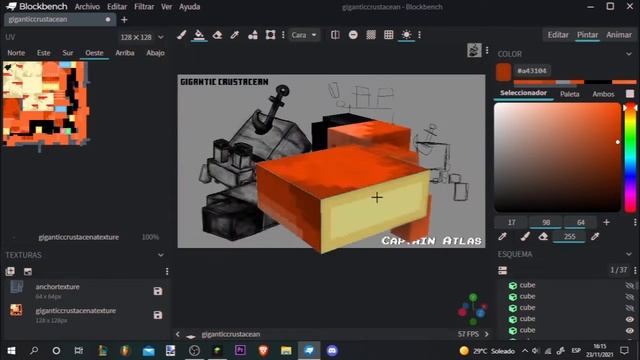Image resolution: width=640 pixels, height=360 pixels.
Task: Open Discord from the taskbar
Action: click(x=332, y=351)
